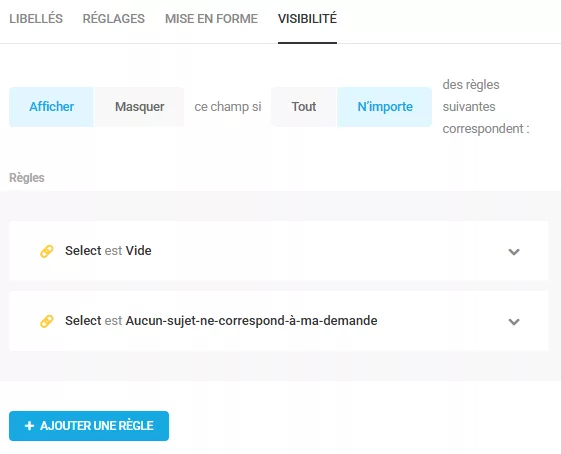The image size is (561, 454).
Task: Click the link icon of the Aucun-sujet rule
Action: tap(47, 321)
